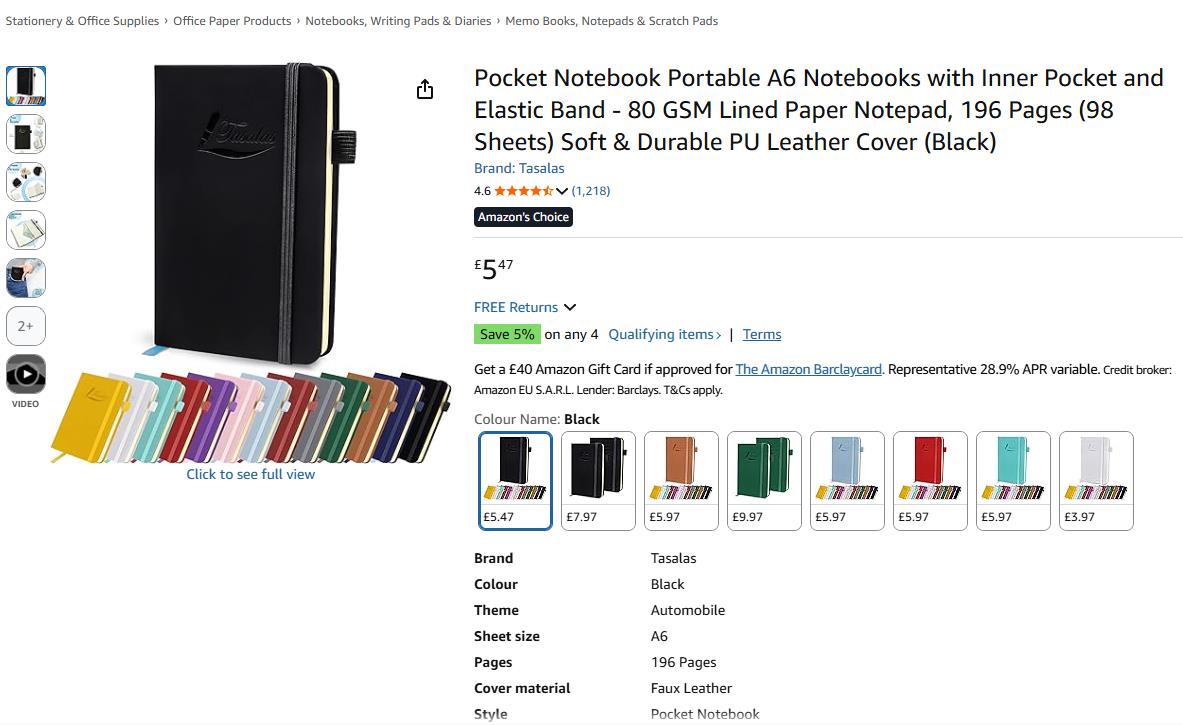The image size is (1183, 725).
Task: Expand the star rating breakdown chevron
Action: tap(562, 191)
